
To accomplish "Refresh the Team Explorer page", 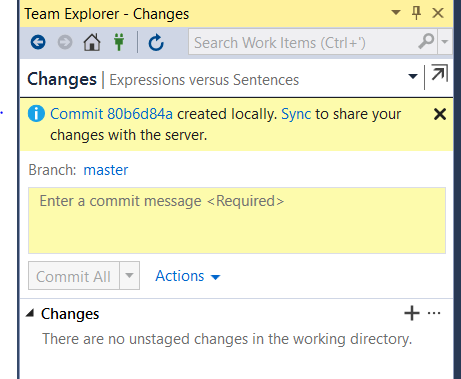I will (x=156, y=42).
